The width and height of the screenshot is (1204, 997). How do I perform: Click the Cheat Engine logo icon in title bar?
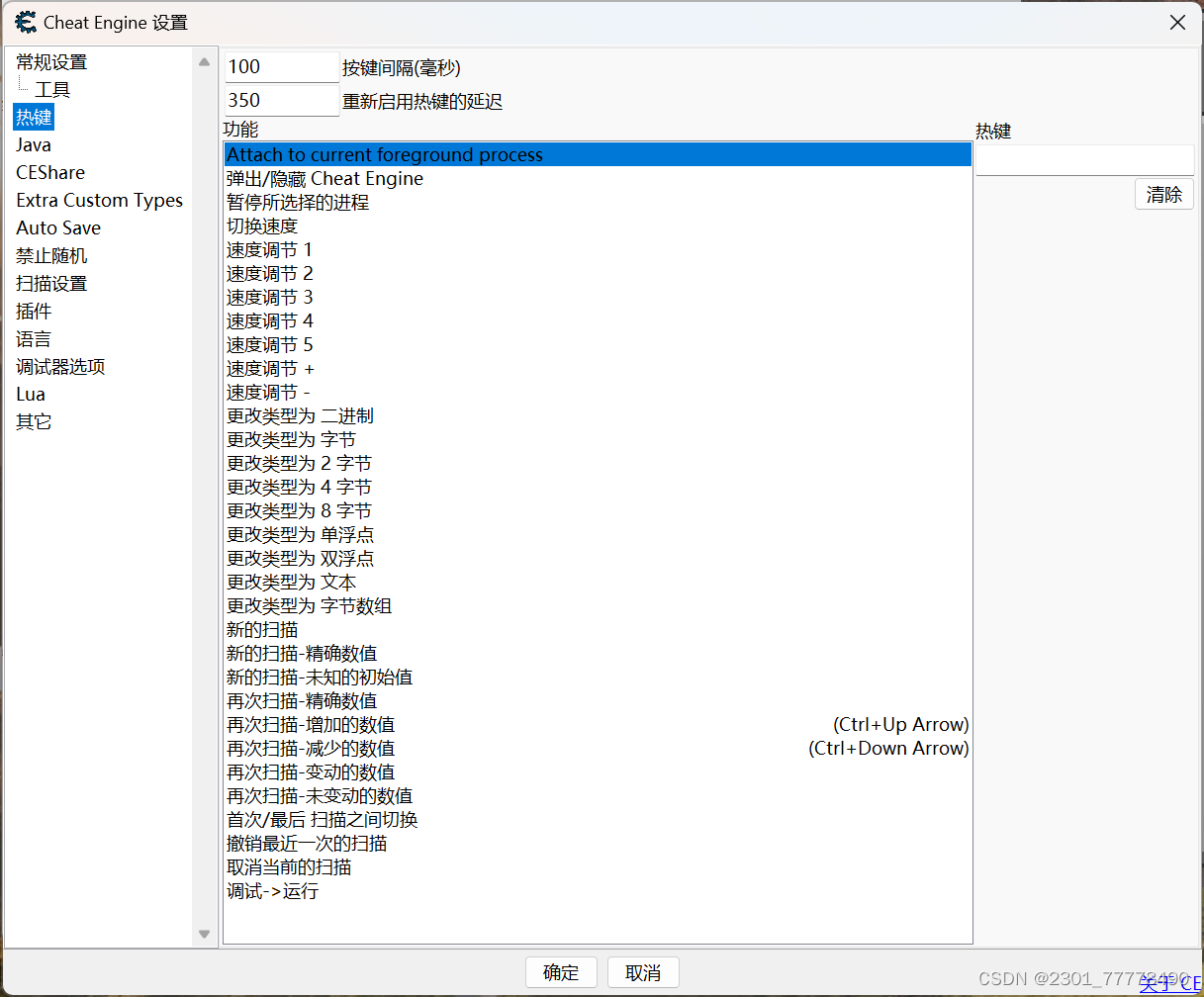click(x=26, y=22)
